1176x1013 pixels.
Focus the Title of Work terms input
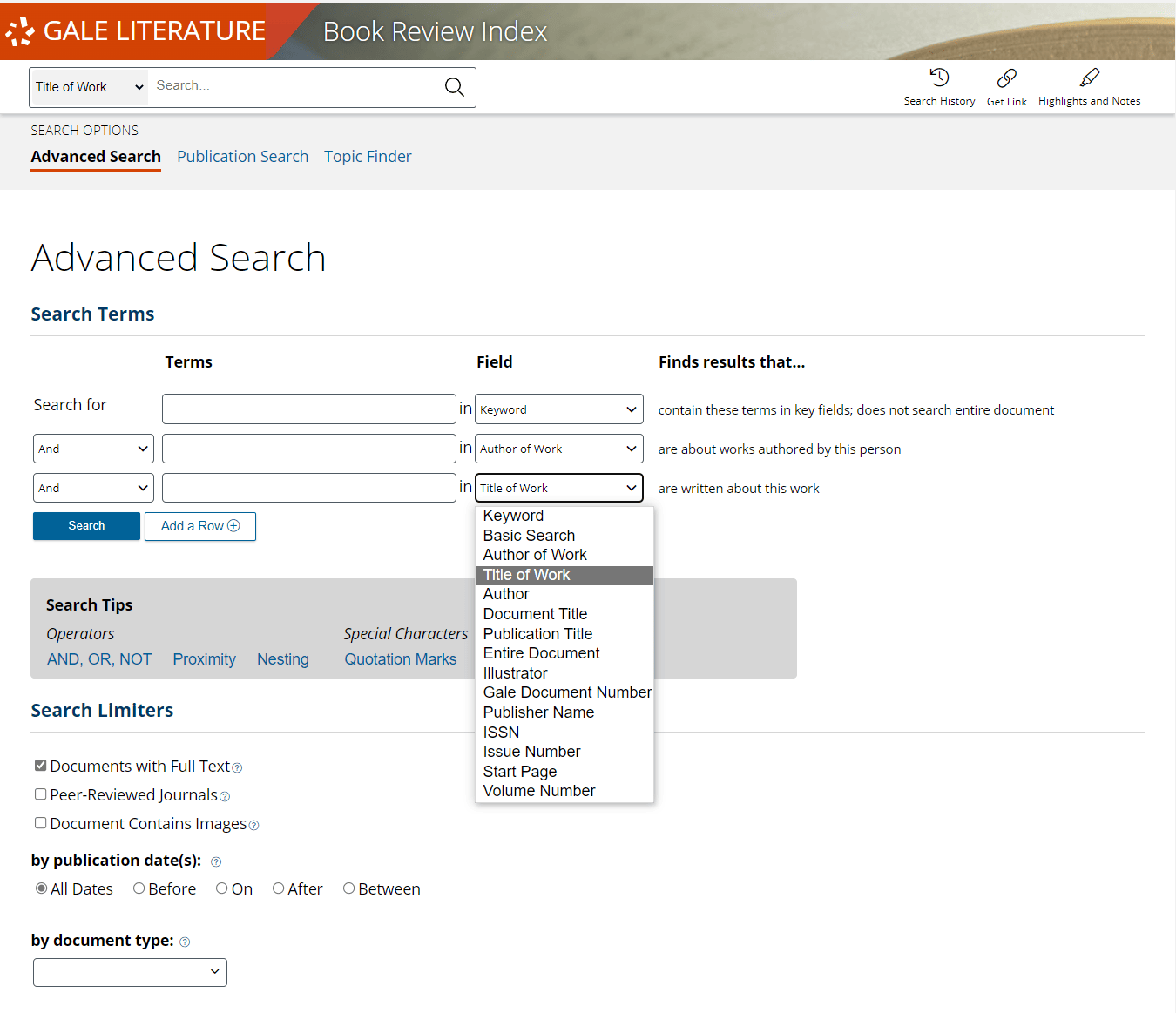point(309,488)
